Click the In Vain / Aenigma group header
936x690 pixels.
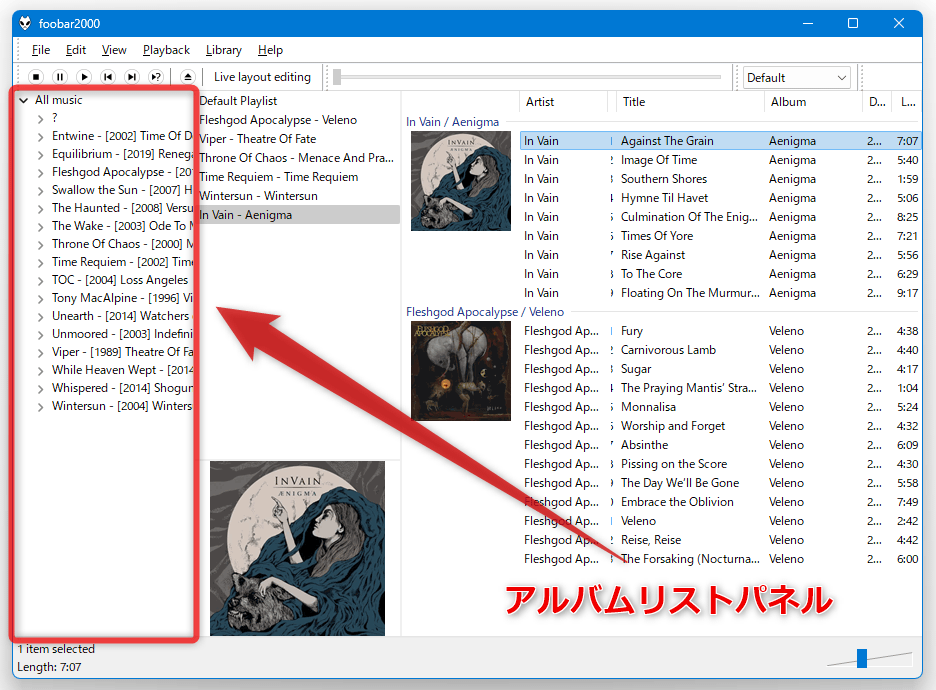[452, 122]
